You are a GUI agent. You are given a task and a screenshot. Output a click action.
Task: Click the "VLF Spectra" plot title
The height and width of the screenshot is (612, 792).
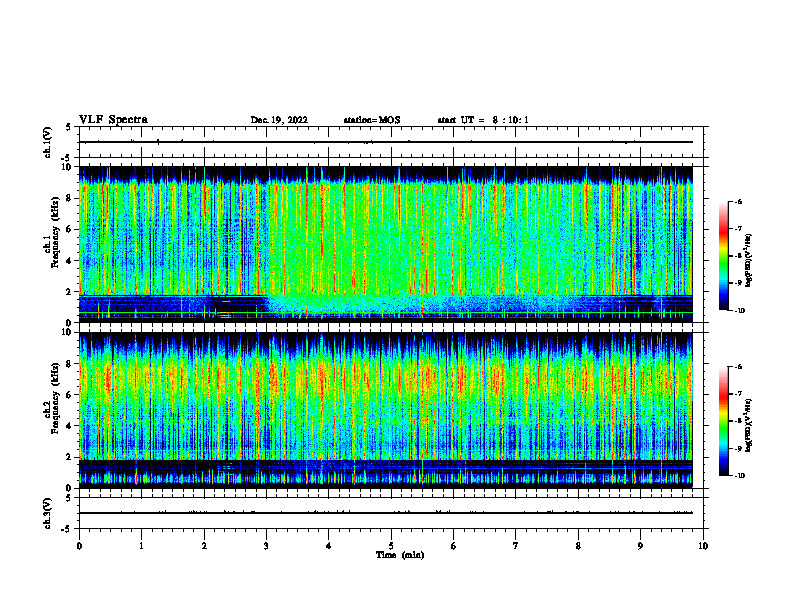pyautogui.click(x=113, y=120)
